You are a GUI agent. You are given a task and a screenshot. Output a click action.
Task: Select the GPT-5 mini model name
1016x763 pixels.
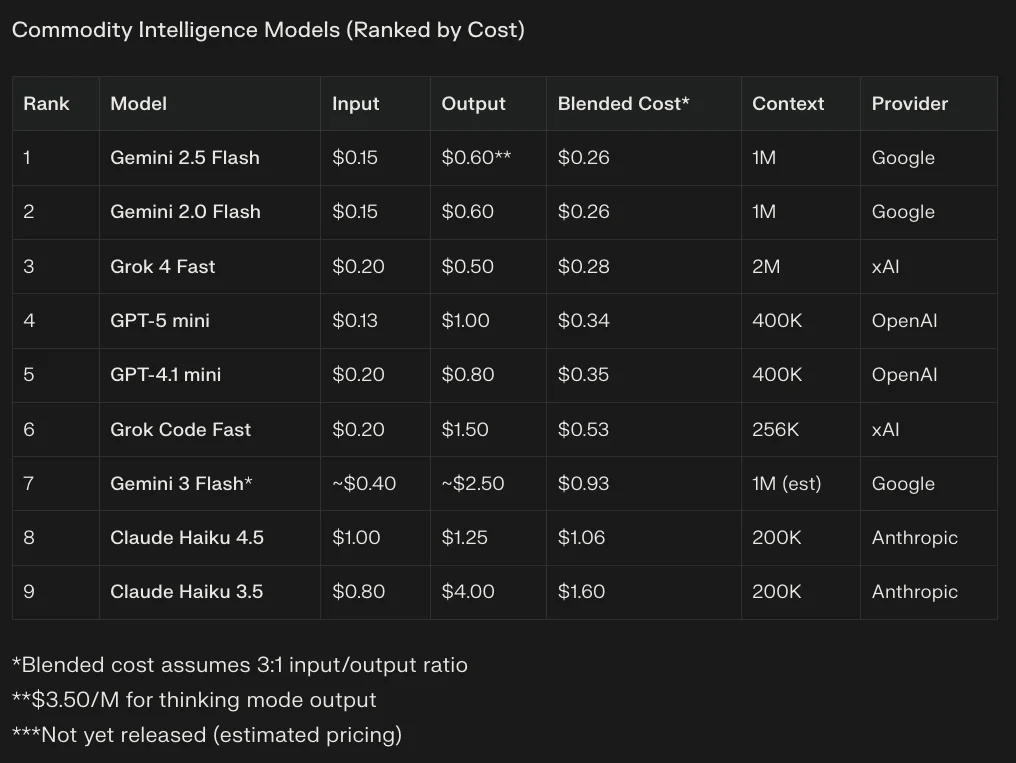coord(160,321)
